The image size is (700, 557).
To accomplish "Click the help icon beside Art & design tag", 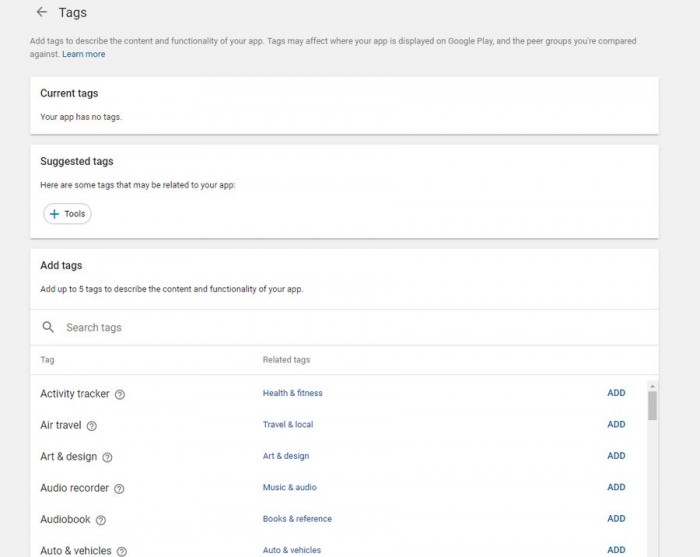I will [107, 457].
